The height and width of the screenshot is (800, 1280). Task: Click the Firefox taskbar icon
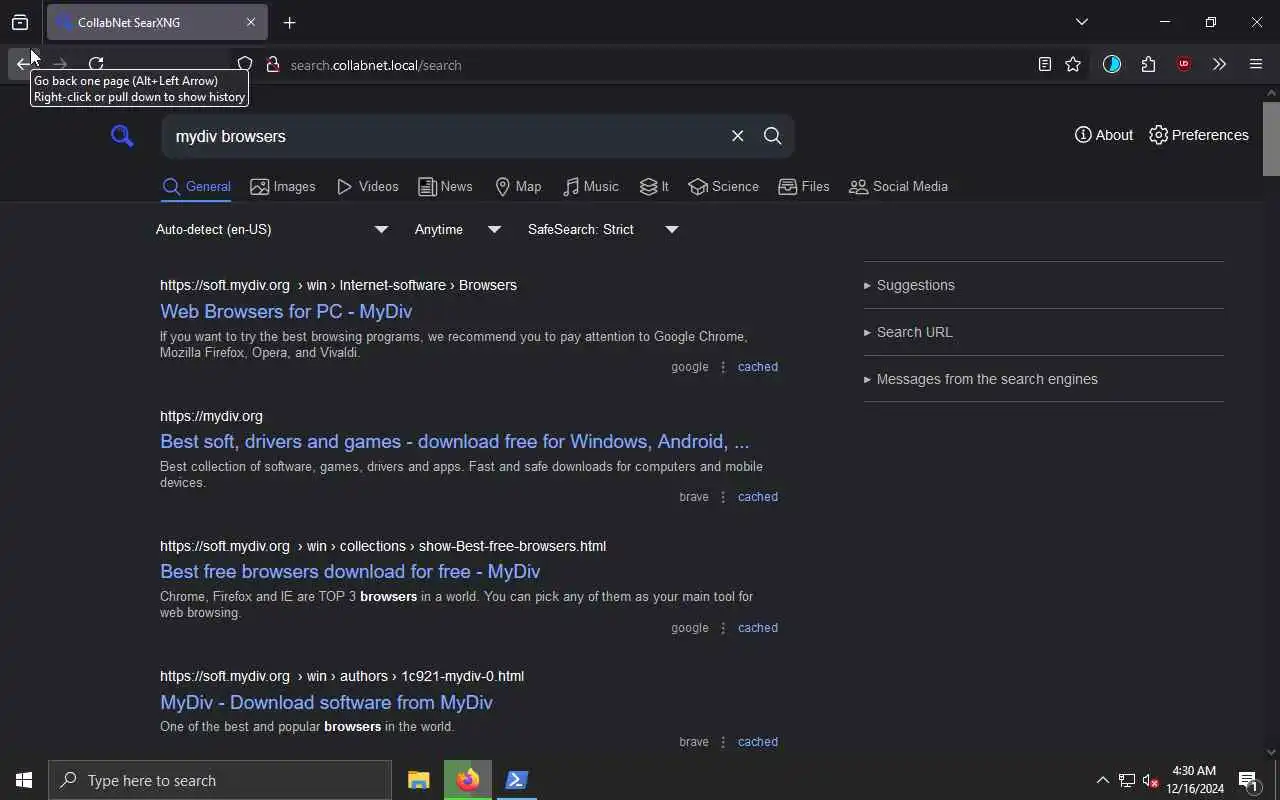[x=468, y=780]
